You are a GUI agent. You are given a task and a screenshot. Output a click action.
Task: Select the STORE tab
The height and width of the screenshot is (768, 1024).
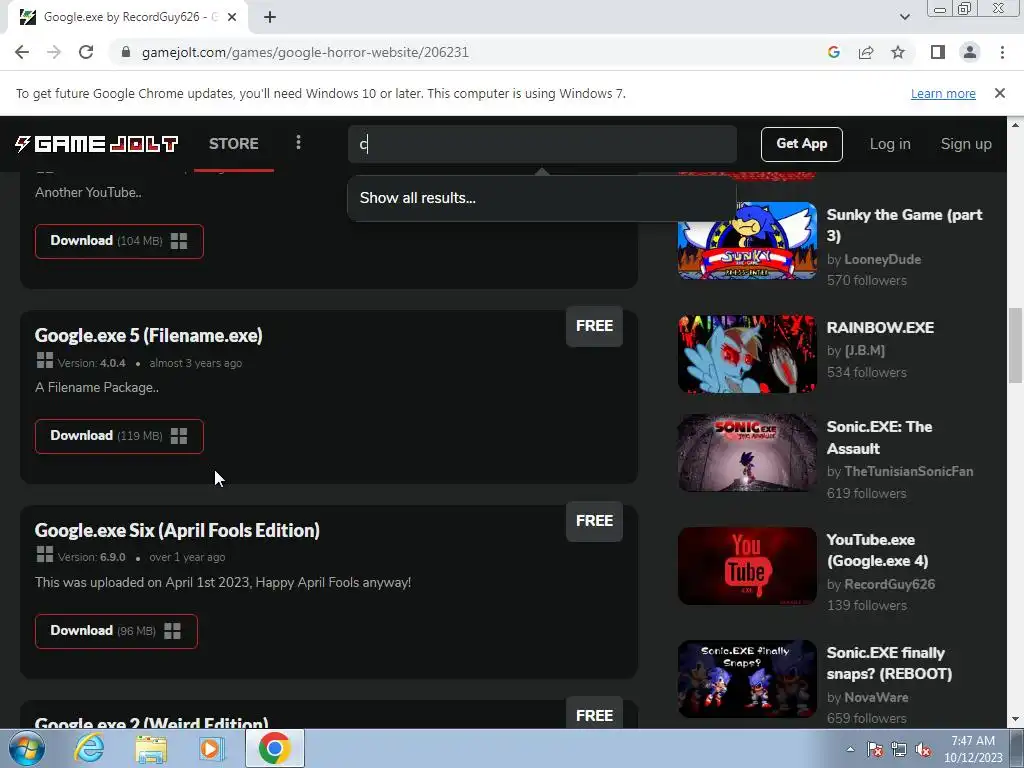tap(234, 144)
